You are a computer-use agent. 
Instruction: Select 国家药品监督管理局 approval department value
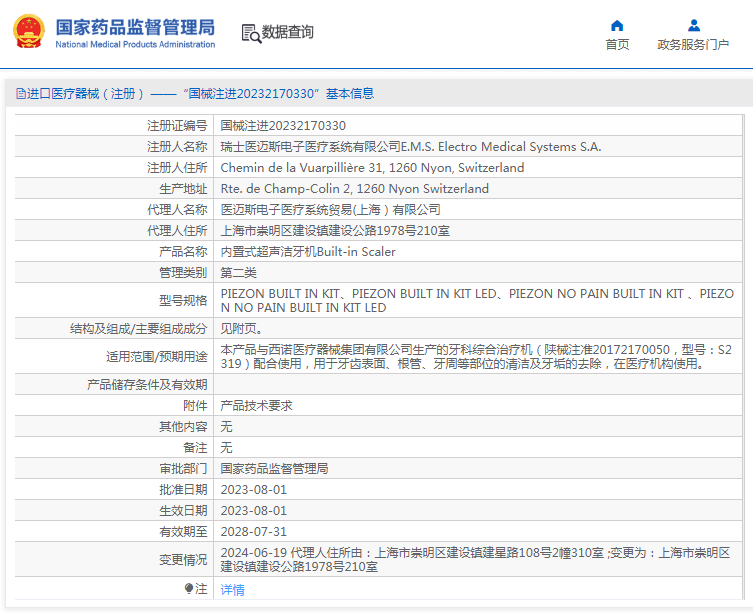point(274,469)
